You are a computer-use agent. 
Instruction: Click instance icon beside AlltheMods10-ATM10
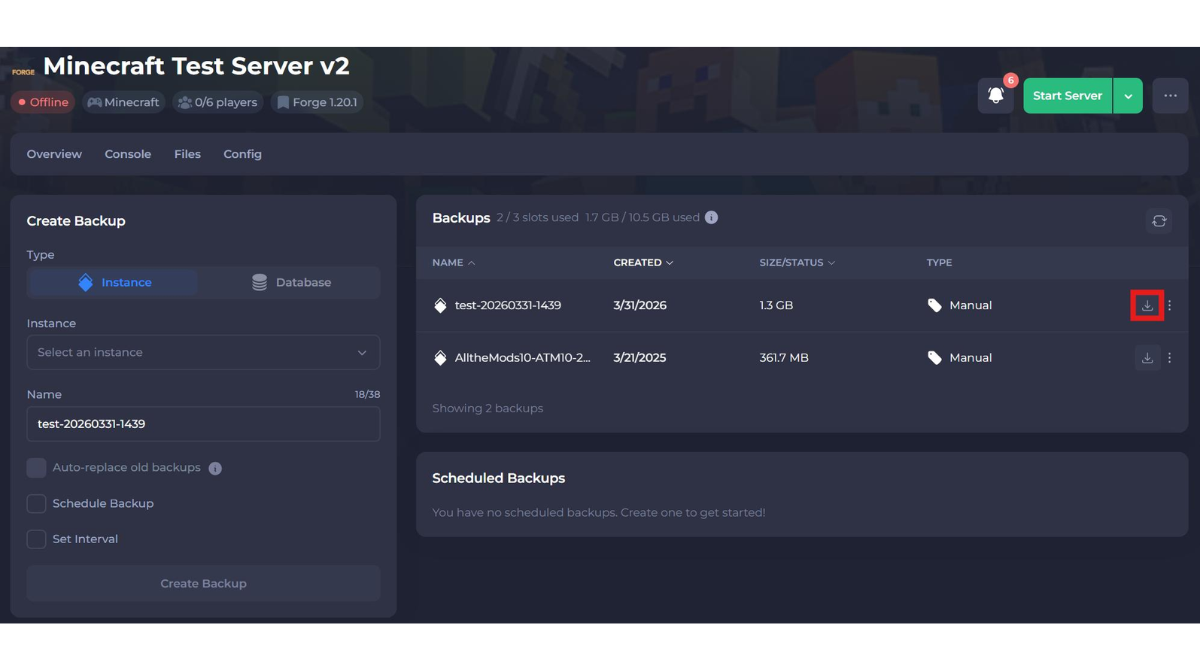tap(440, 358)
